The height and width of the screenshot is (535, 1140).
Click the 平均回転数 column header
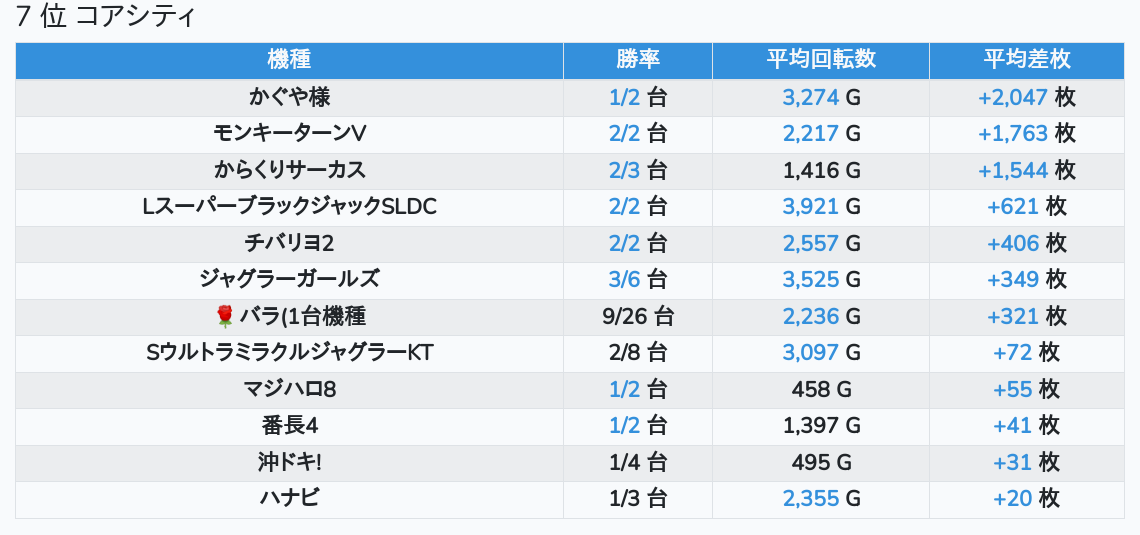[821, 60]
